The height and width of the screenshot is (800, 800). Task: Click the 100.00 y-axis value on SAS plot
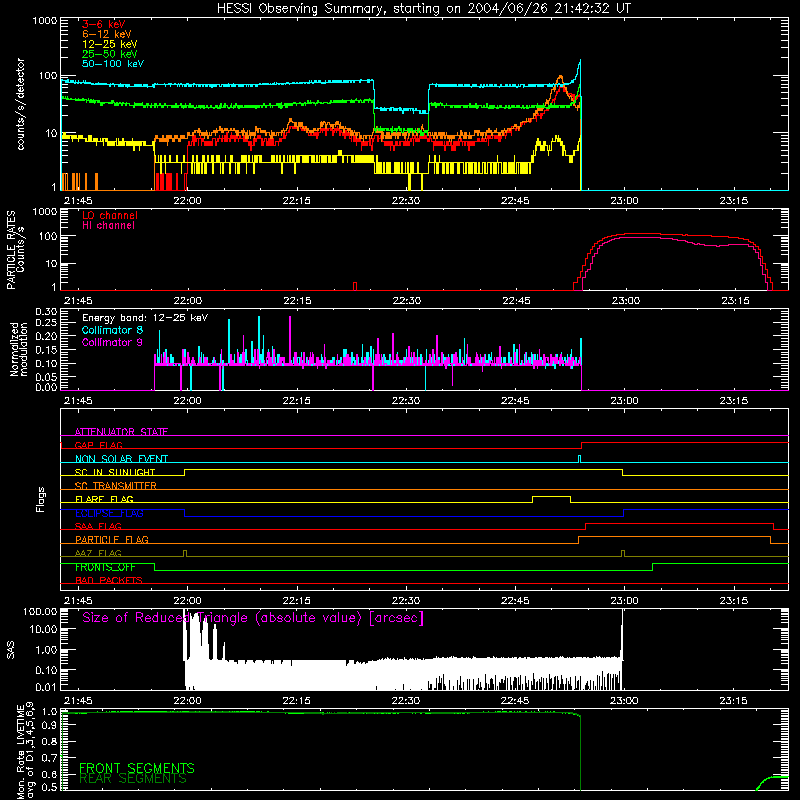(x=41, y=611)
